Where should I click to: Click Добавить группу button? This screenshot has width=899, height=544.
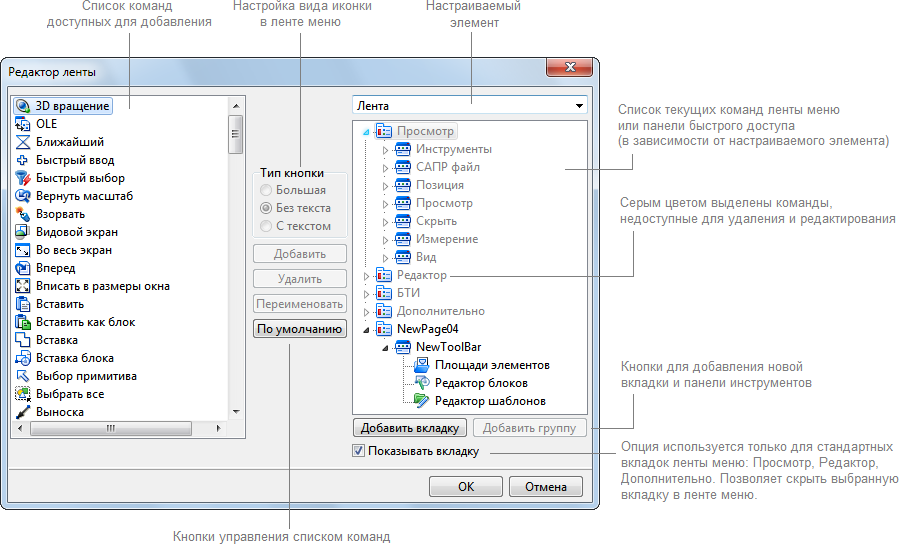(x=529, y=428)
